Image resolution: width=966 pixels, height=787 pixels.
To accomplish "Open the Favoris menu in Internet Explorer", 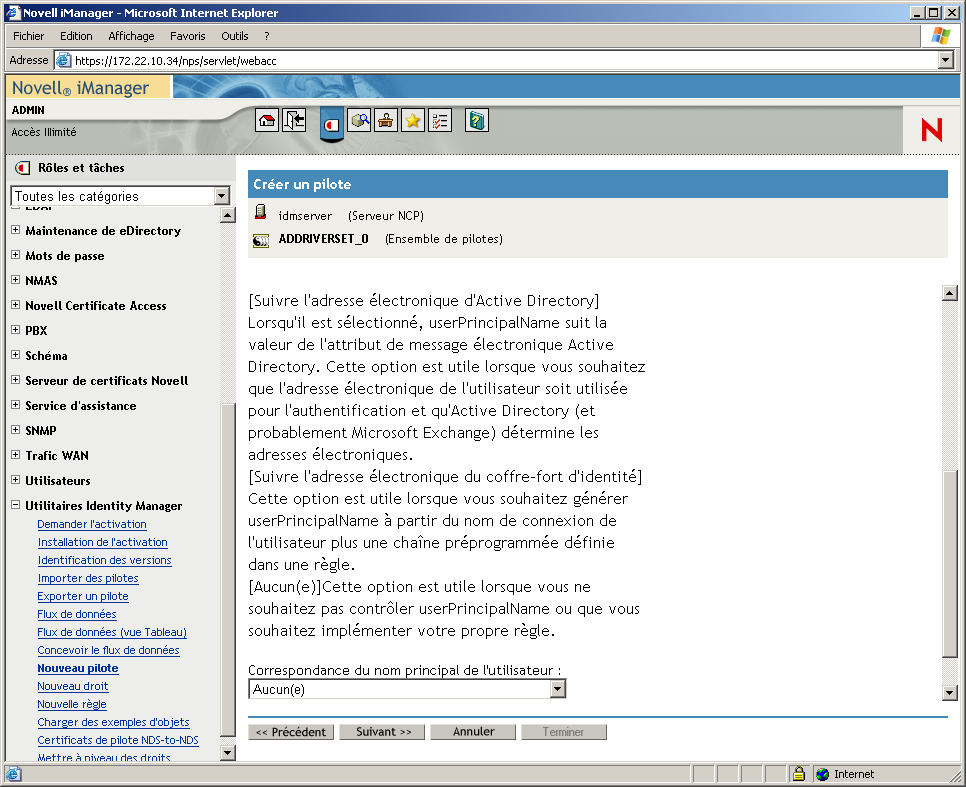I will (x=187, y=35).
